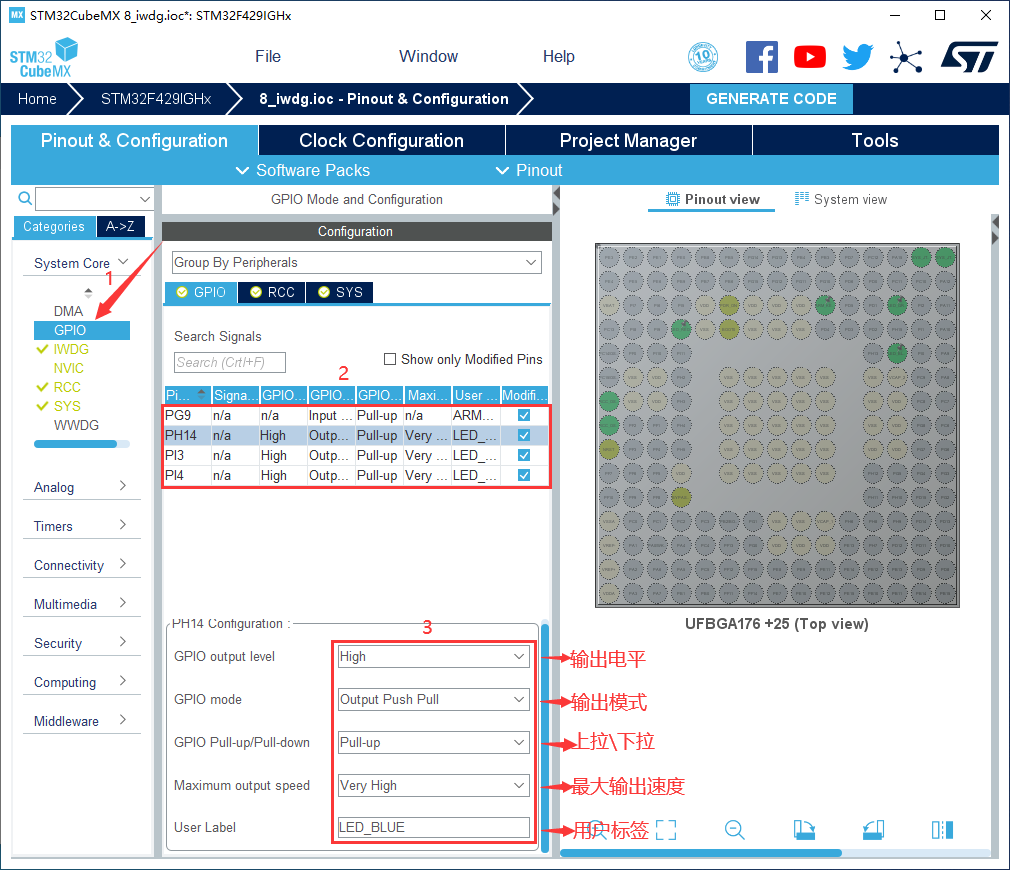The image size is (1010, 870).
Task: Click the Twitter bird icon
Action: pyautogui.click(x=857, y=57)
